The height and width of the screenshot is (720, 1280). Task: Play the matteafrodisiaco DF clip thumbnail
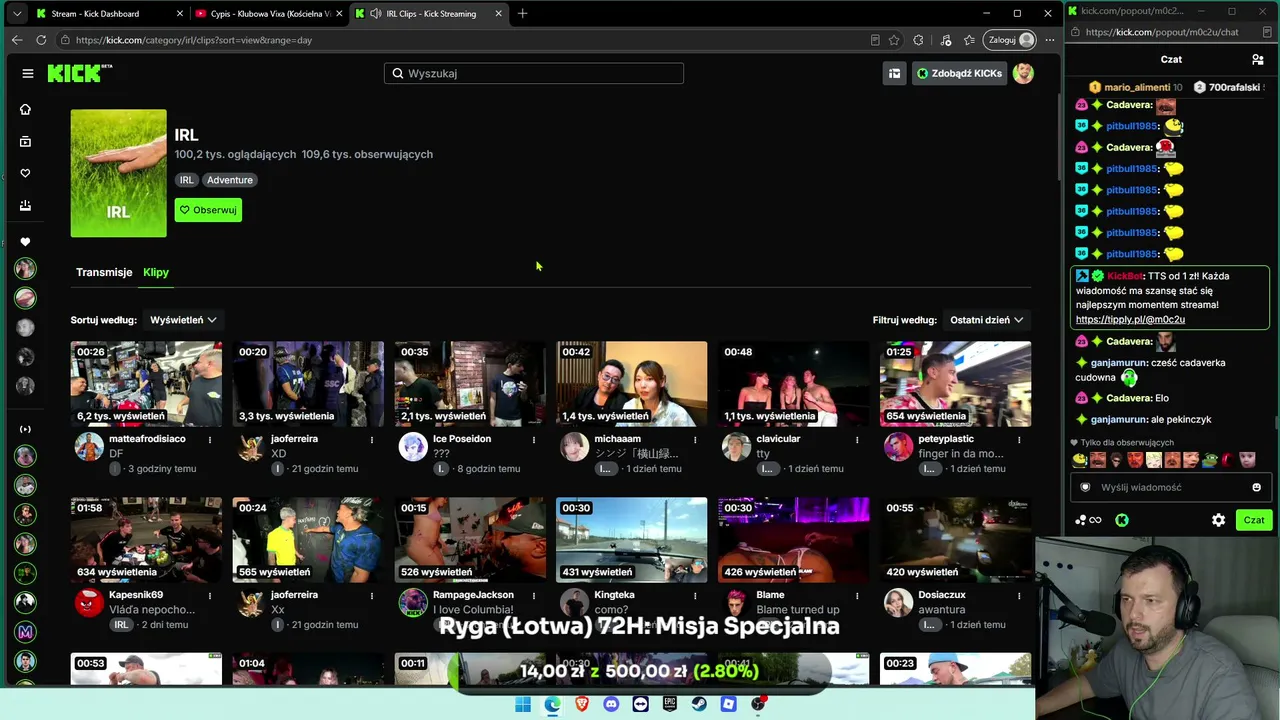146,384
